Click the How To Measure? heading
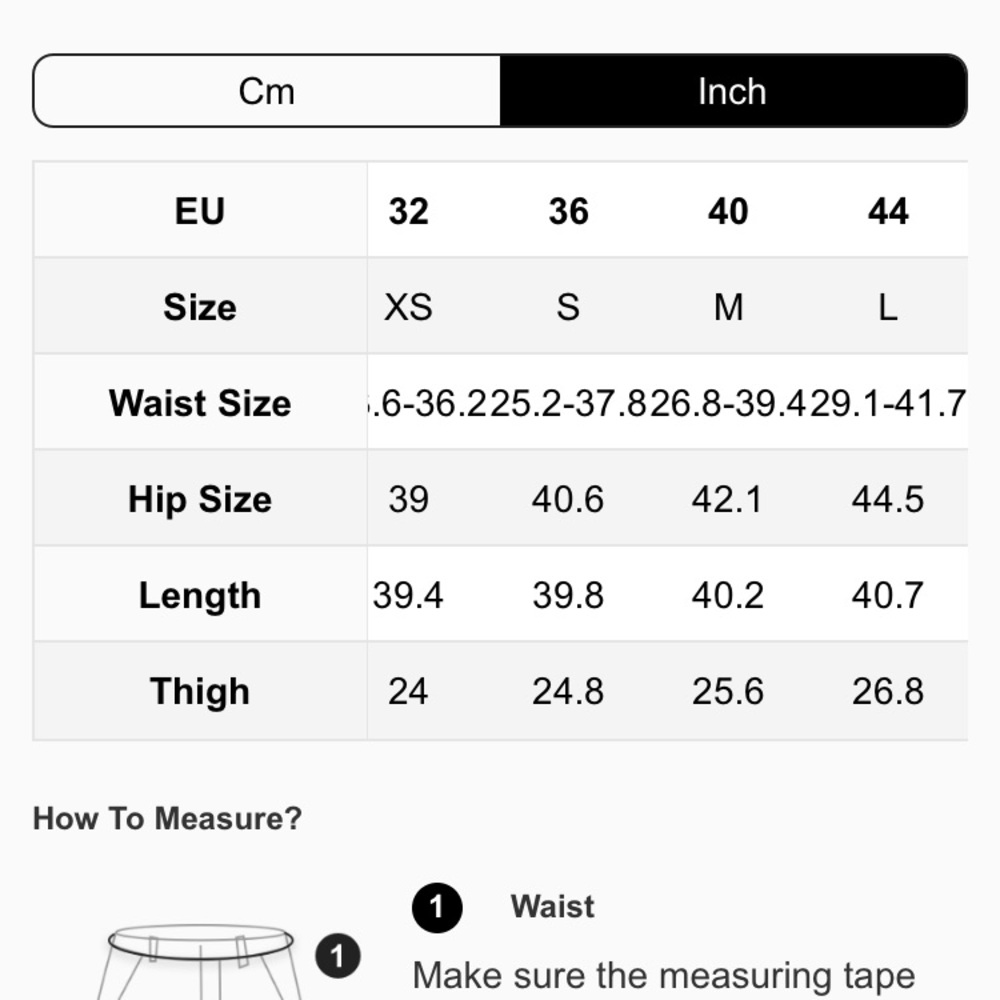1000x1000 pixels. pos(167,818)
